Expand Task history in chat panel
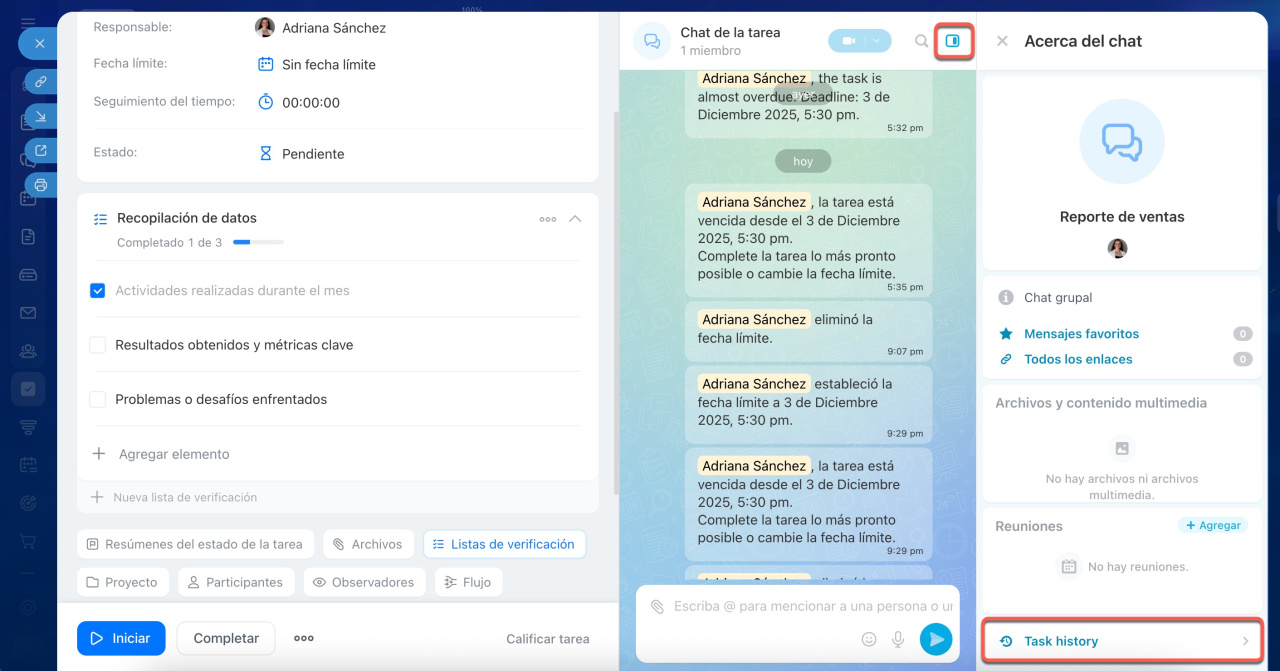The width and height of the screenshot is (1280, 671). click(x=1124, y=641)
